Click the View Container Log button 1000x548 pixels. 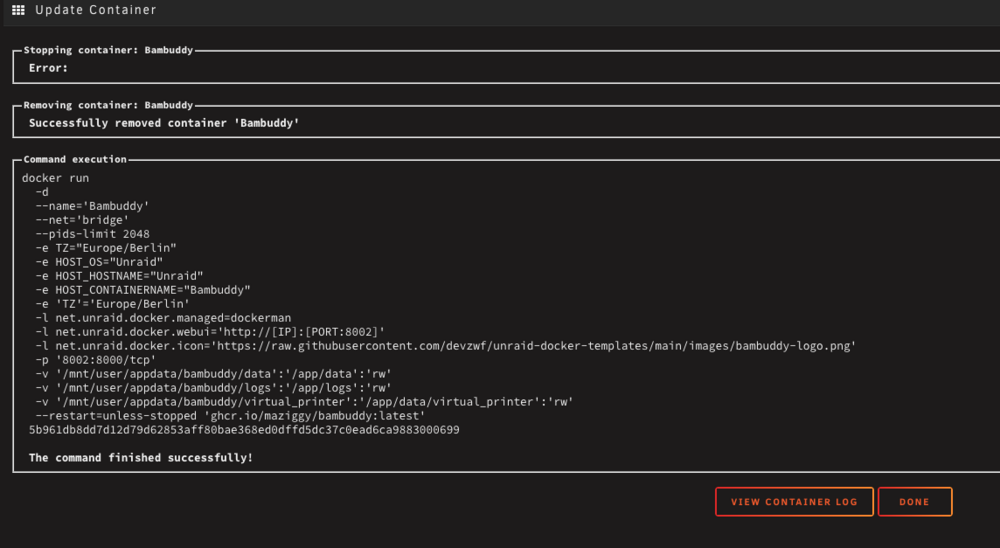[x=794, y=502]
